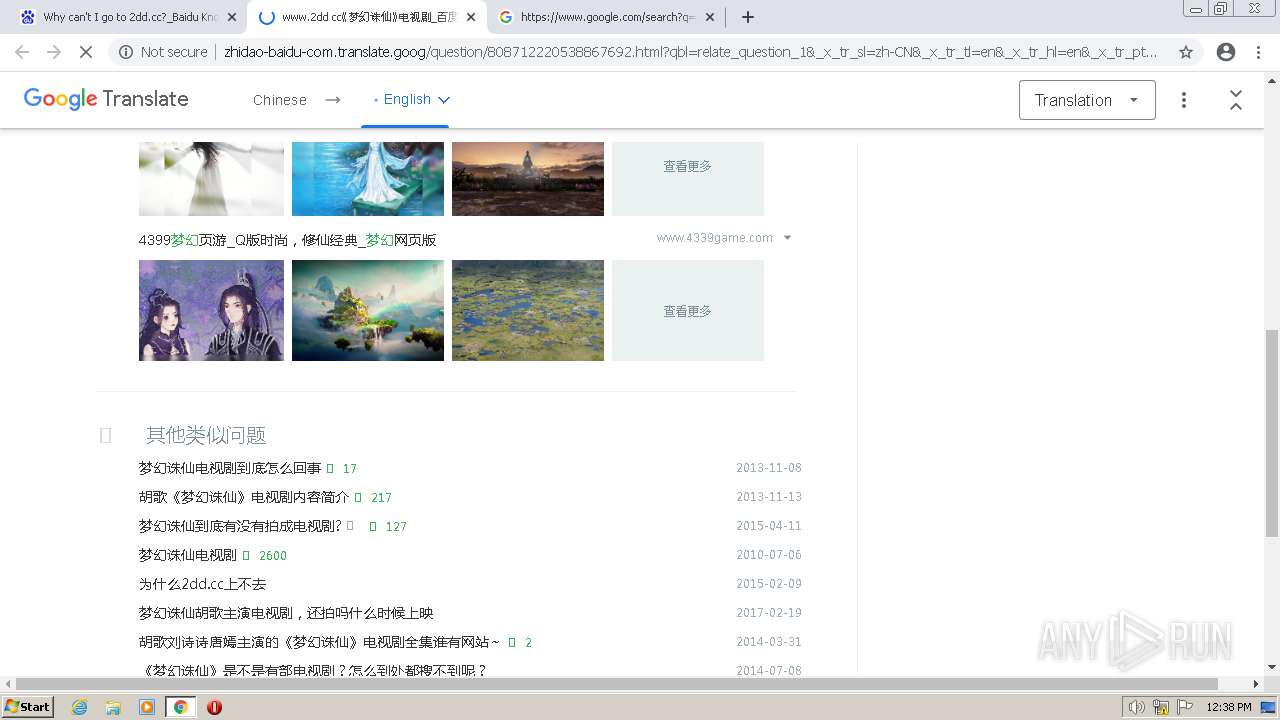Go forward to the next page
Image resolution: width=1280 pixels, height=720 pixels.
pyautogui.click(x=54, y=52)
